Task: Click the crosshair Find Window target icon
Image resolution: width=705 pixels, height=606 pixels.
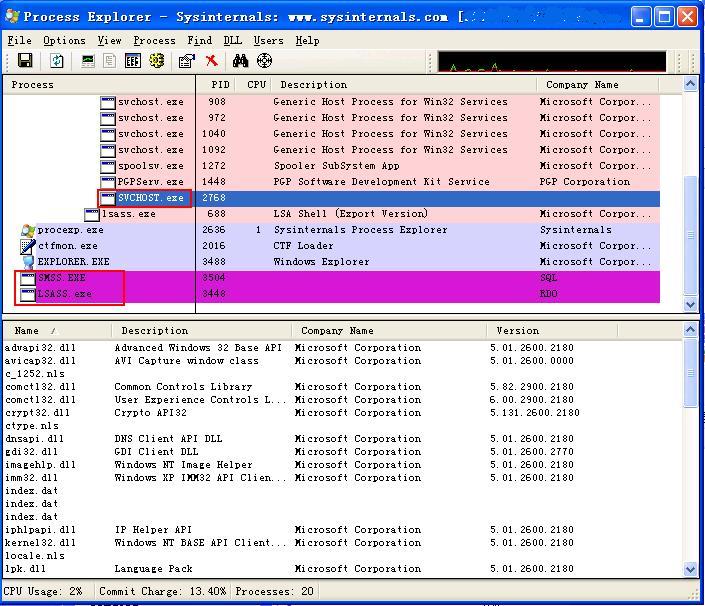Action: pyautogui.click(x=265, y=61)
